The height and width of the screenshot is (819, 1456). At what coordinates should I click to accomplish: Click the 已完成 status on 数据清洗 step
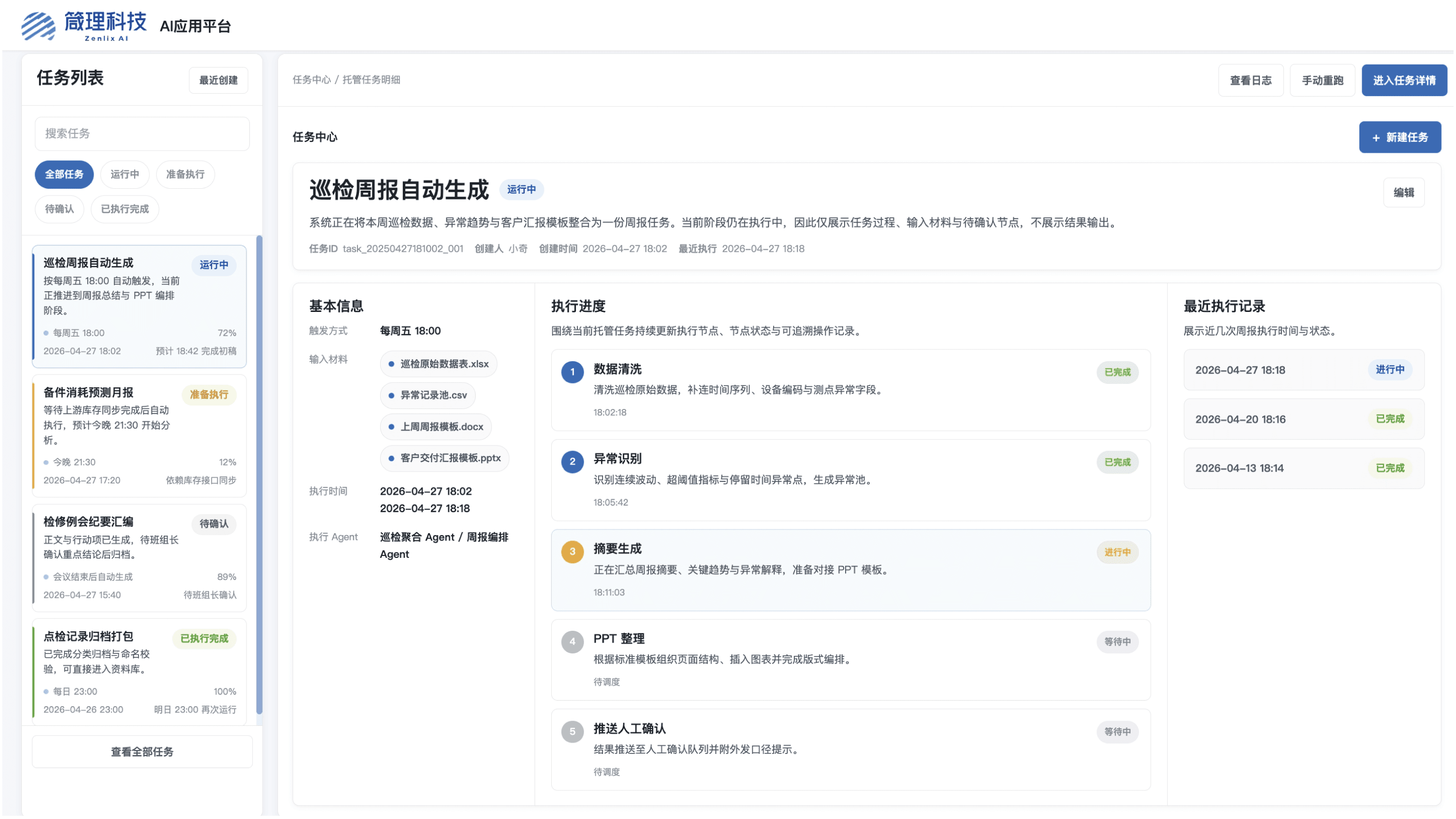pyautogui.click(x=1117, y=372)
